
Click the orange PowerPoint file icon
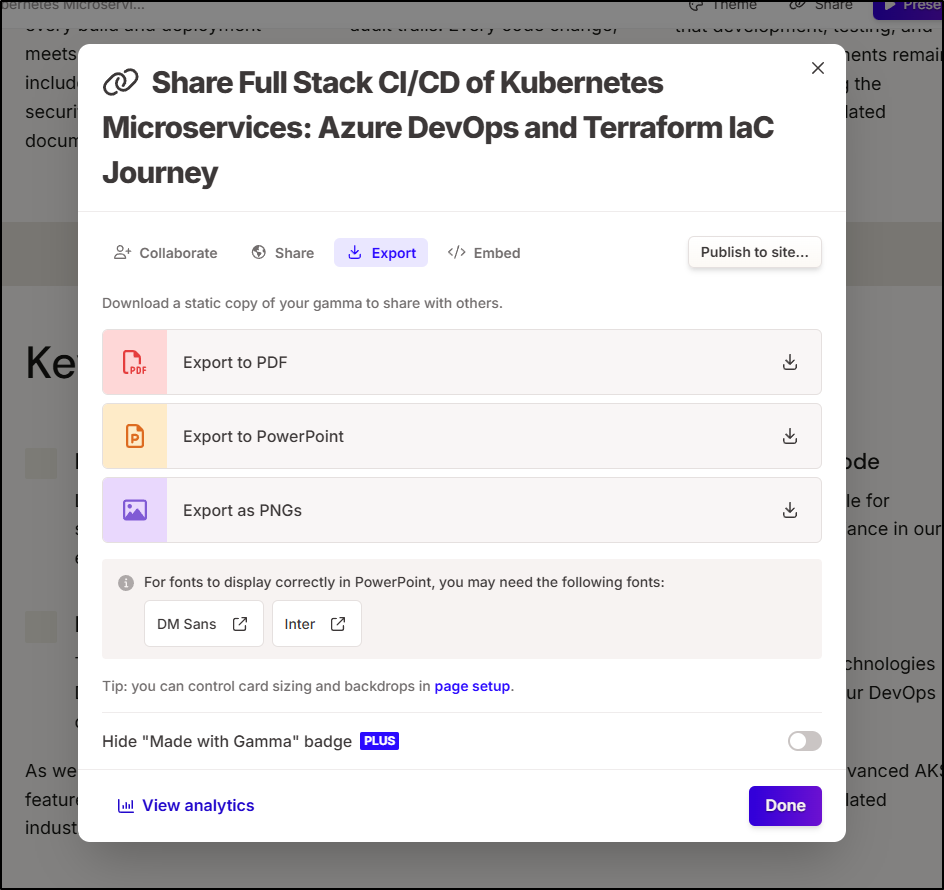(x=135, y=437)
